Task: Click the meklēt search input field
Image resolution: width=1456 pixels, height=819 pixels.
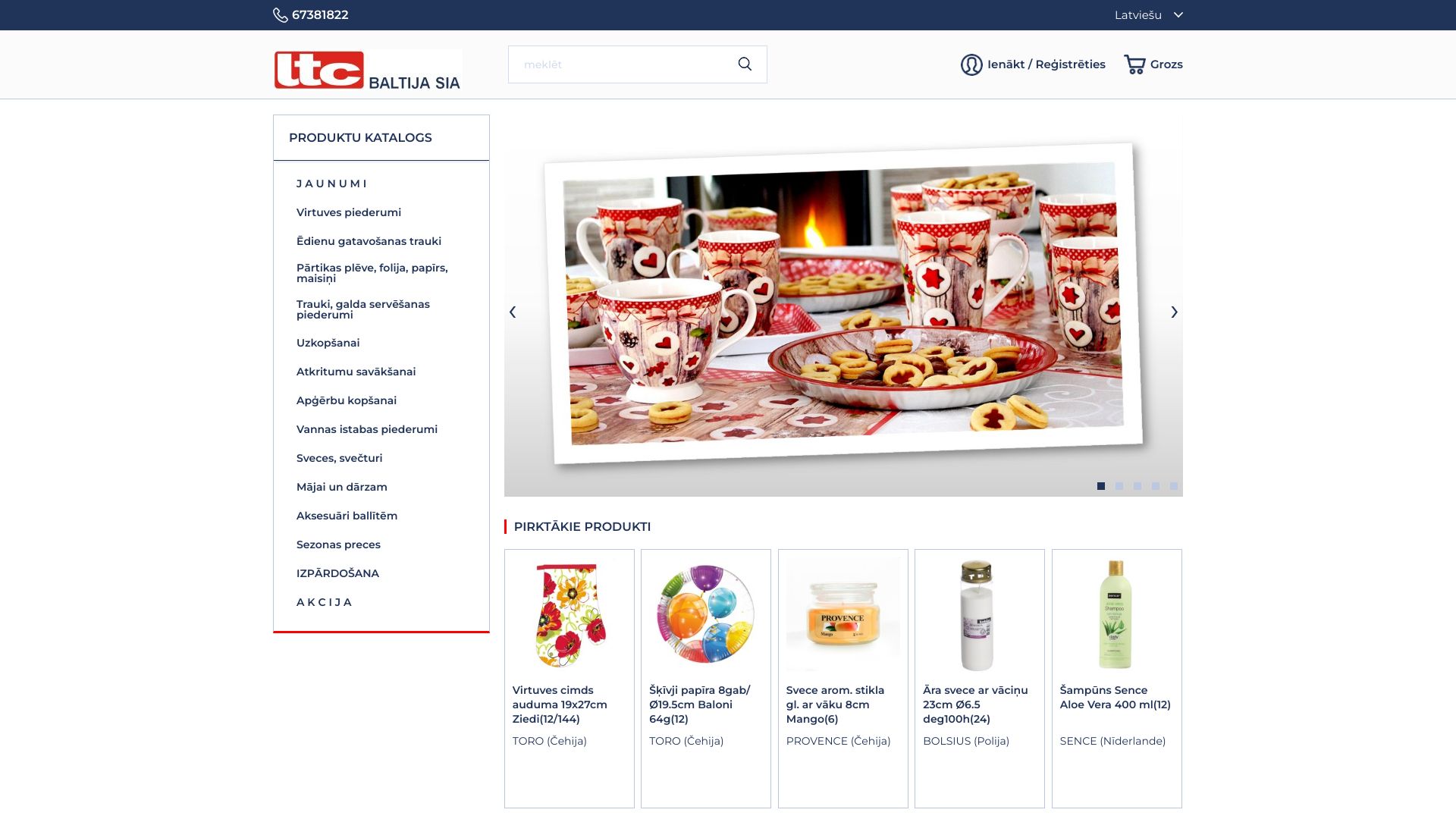Action: pyautogui.click(x=618, y=64)
